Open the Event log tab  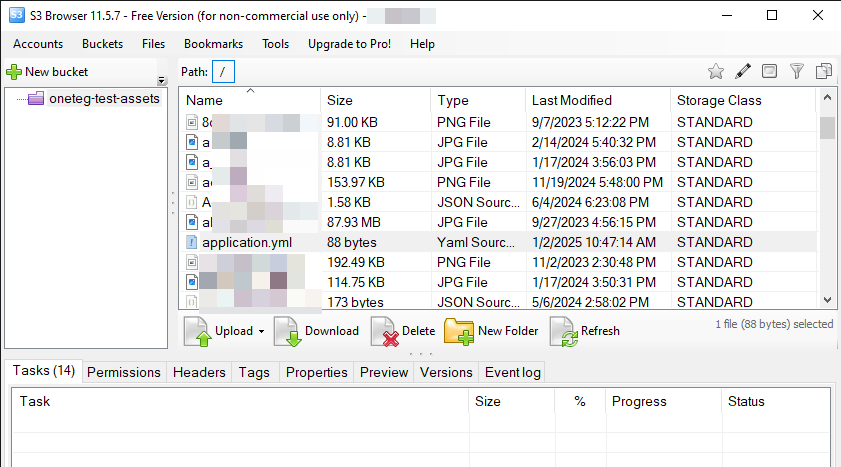[513, 372]
